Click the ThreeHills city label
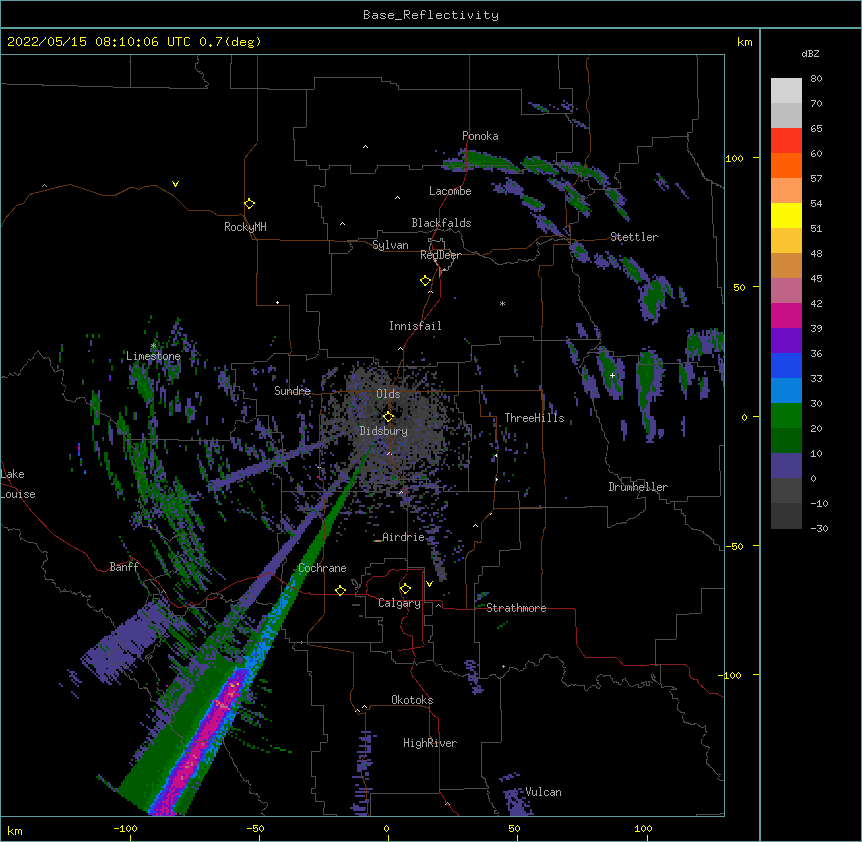The image size is (862, 842). click(534, 418)
